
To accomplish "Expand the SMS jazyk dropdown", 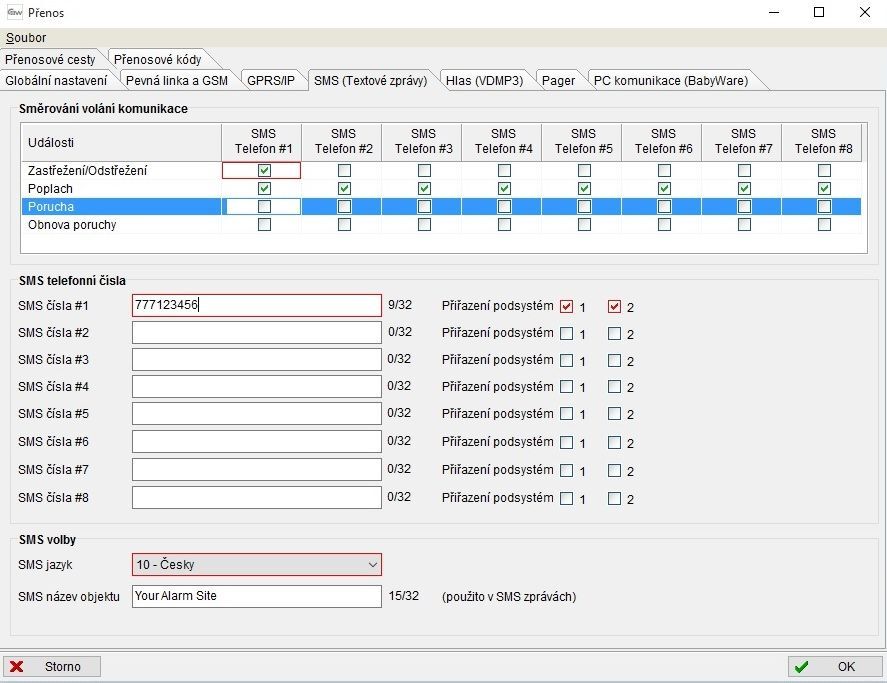I will [x=369, y=565].
